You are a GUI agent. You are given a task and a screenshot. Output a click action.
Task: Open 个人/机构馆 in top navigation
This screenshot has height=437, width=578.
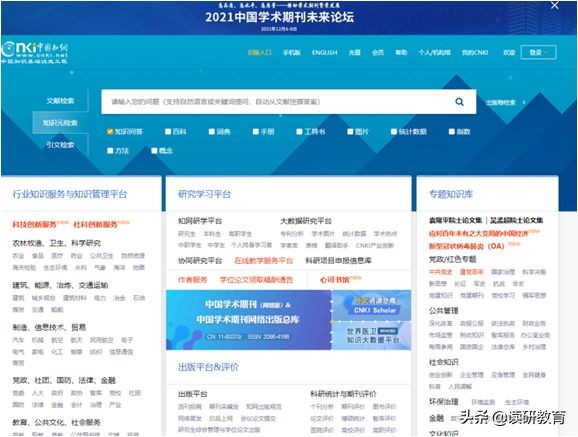[434, 52]
